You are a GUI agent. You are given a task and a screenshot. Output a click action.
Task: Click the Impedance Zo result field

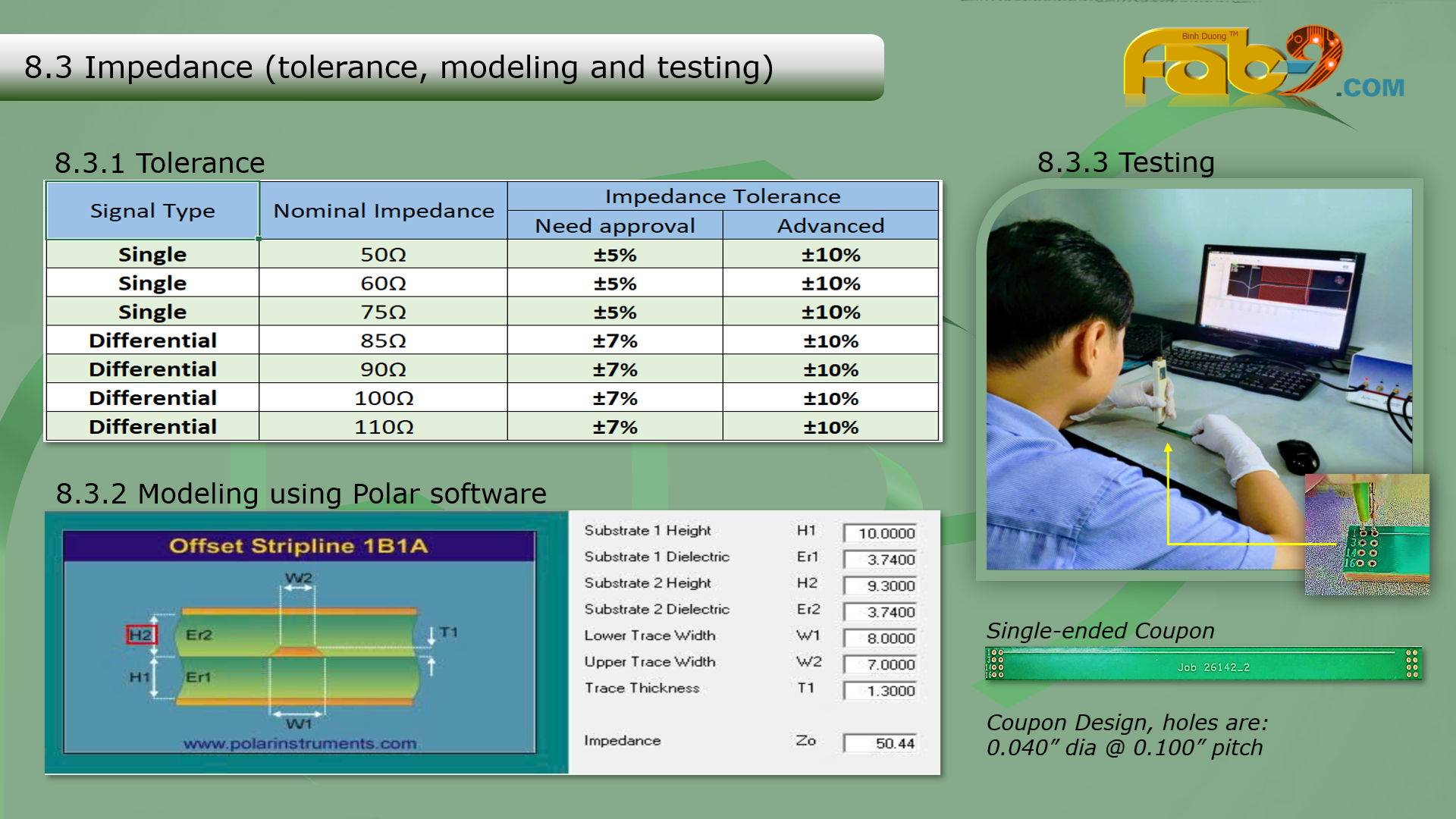(880, 743)
